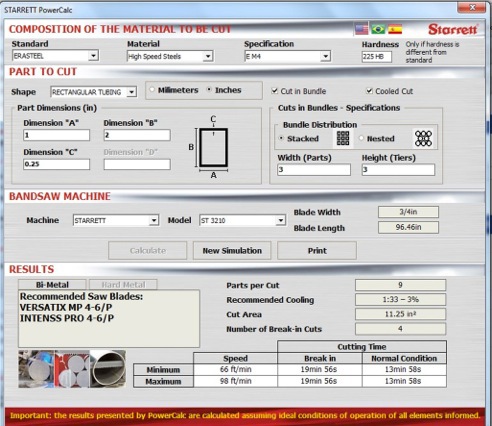Screen dimensions: 492x426
Task: Click the Dimension "A" input field
Action: (56, 135)
